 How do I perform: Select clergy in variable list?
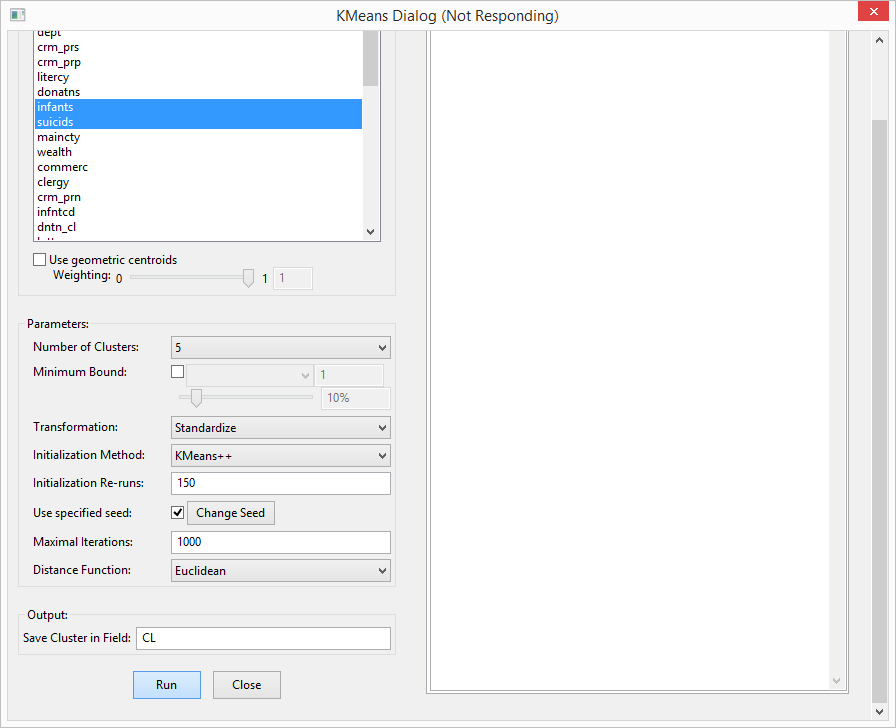click(198, 182)
